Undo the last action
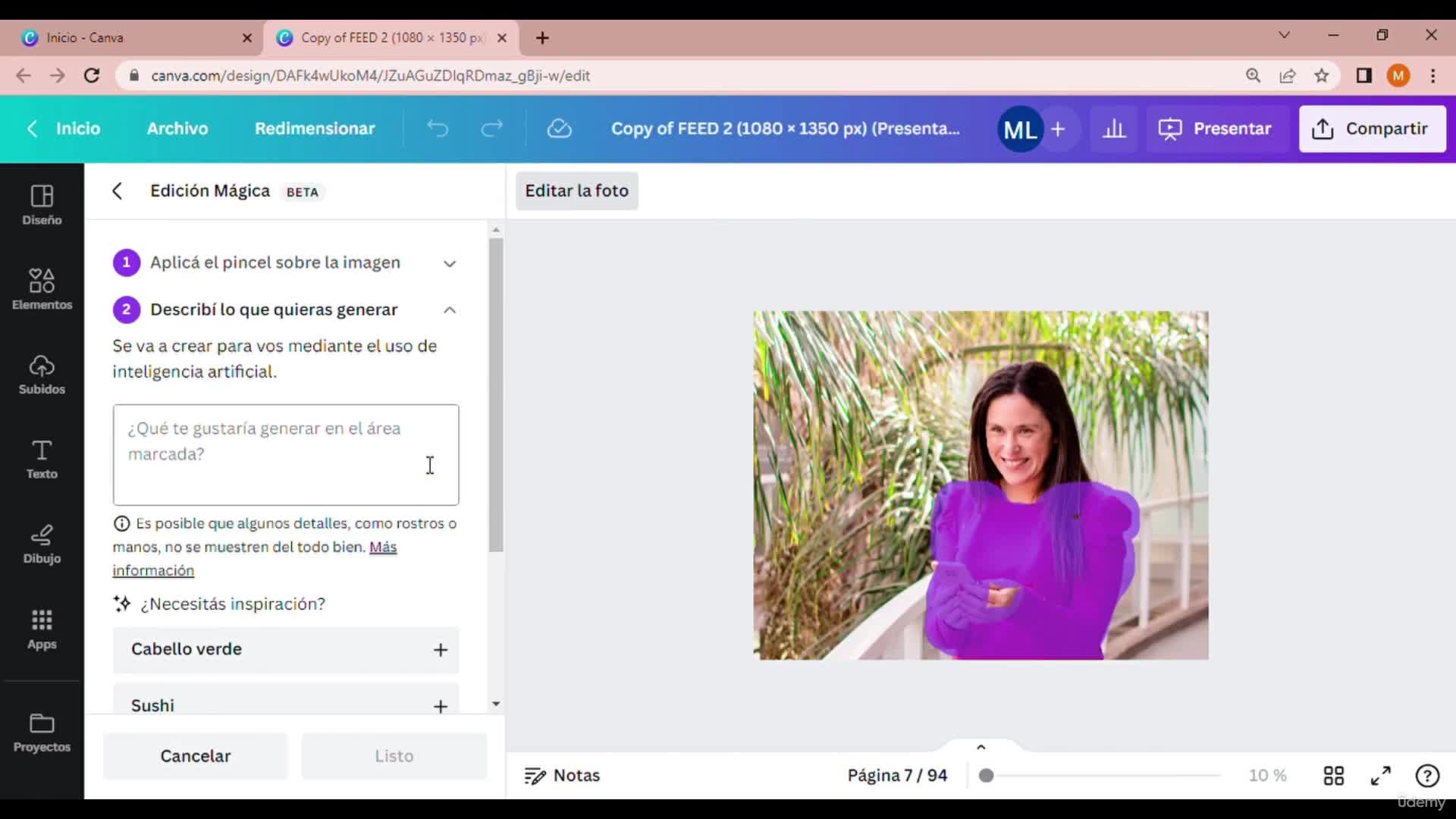 [x=438, y=129]
